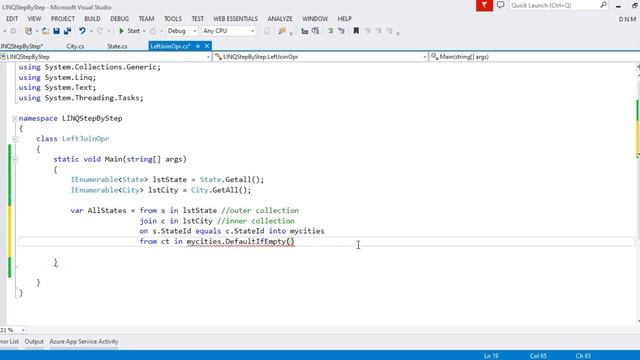Click the Uncomment Selected Lines icon
The height and width of the screenshot is (360, 640).
click(341, 31)
